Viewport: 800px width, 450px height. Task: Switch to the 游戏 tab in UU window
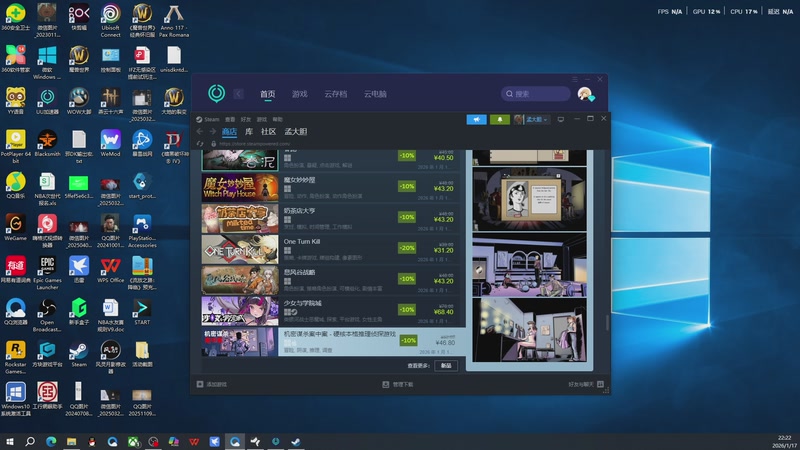(x=299, y=94)
